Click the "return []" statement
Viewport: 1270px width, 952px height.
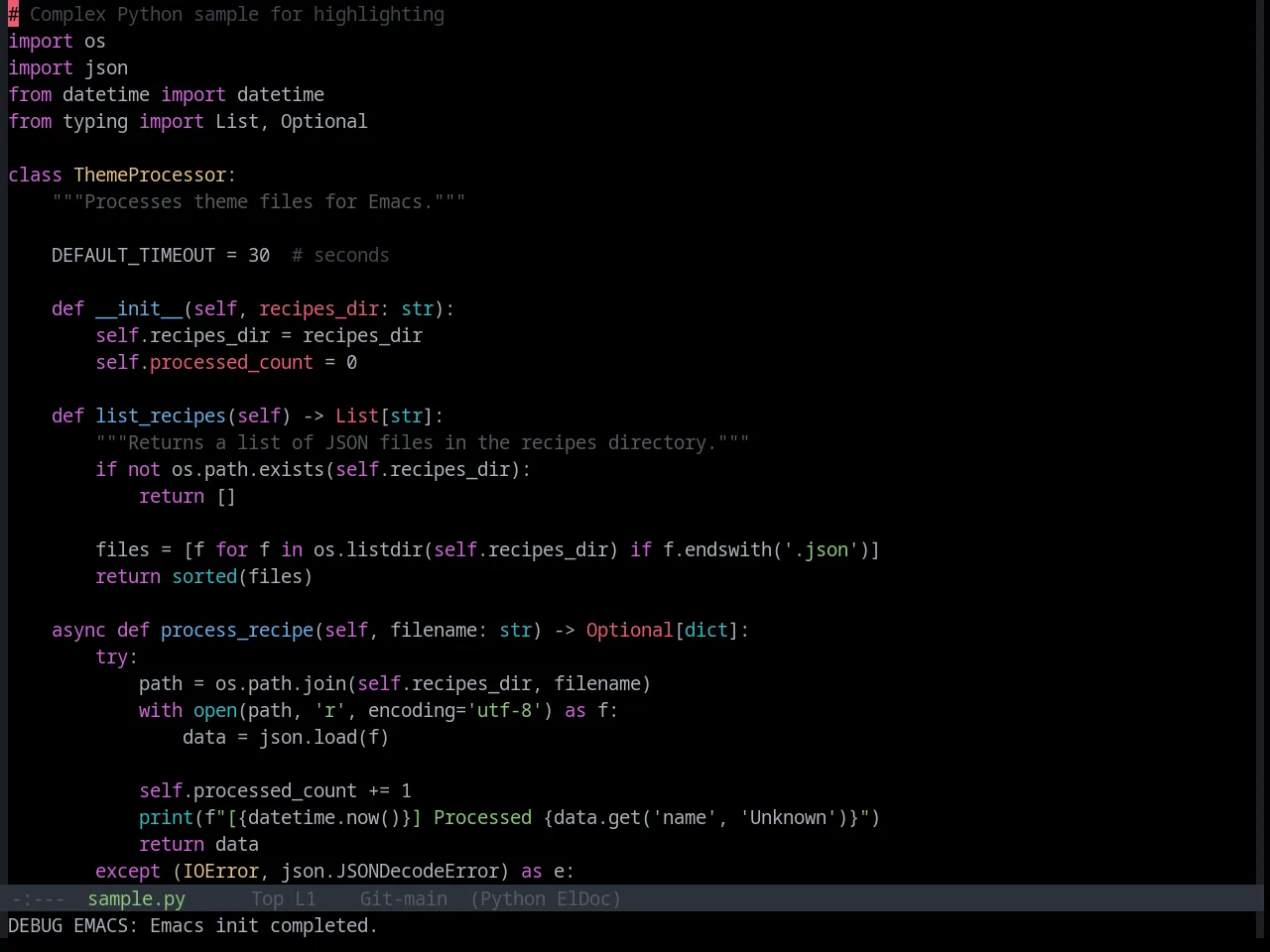point(188,496)
